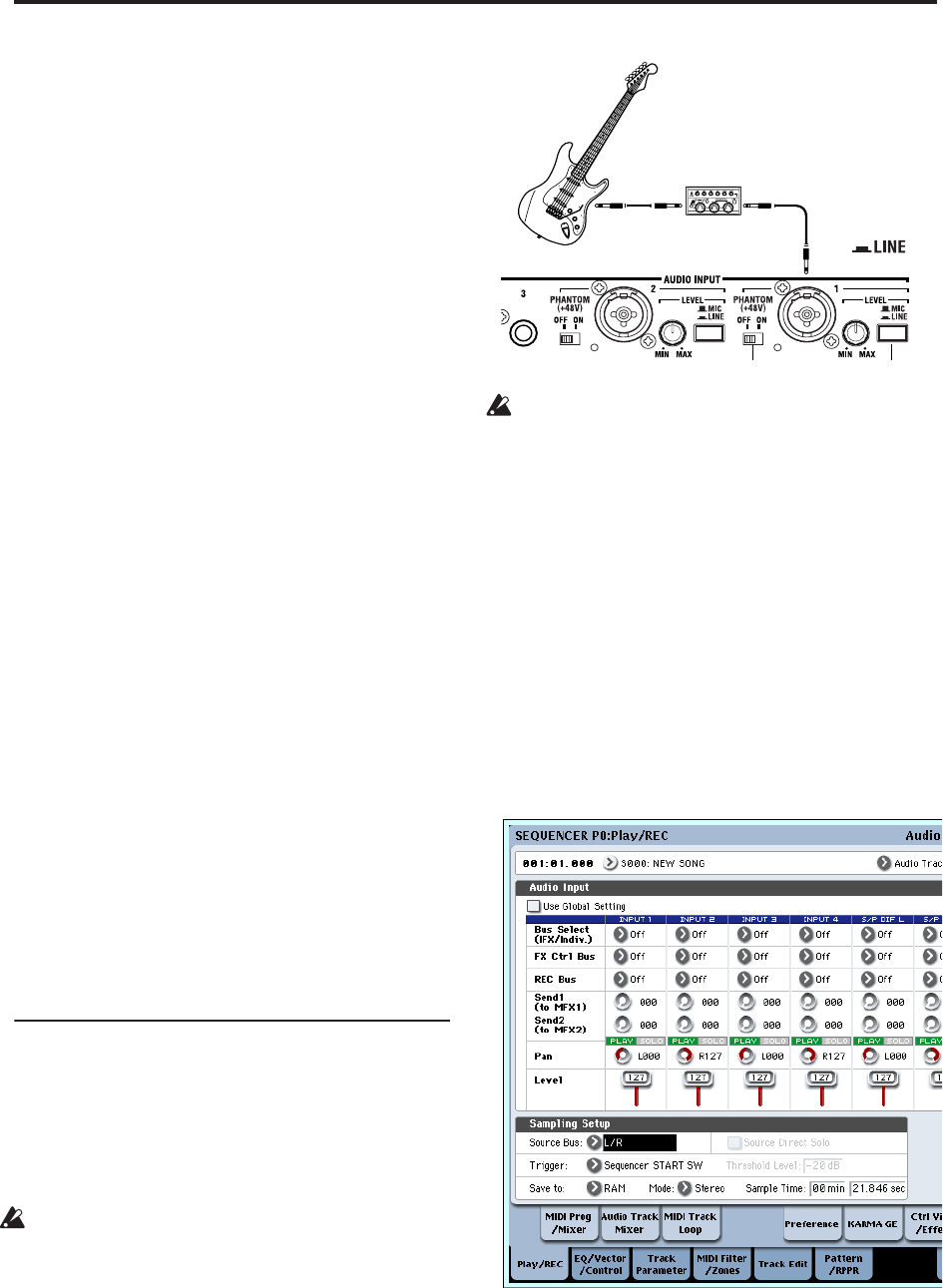Click the LEVEL knob of AUDIO INPUT 1
The image size is (943, 1288).
pos(854,334)
